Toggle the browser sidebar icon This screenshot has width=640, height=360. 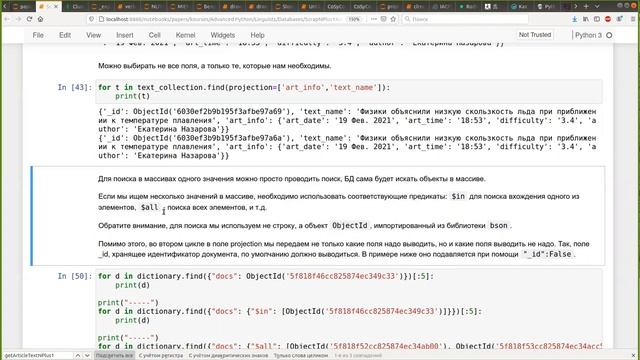point(597,19)
